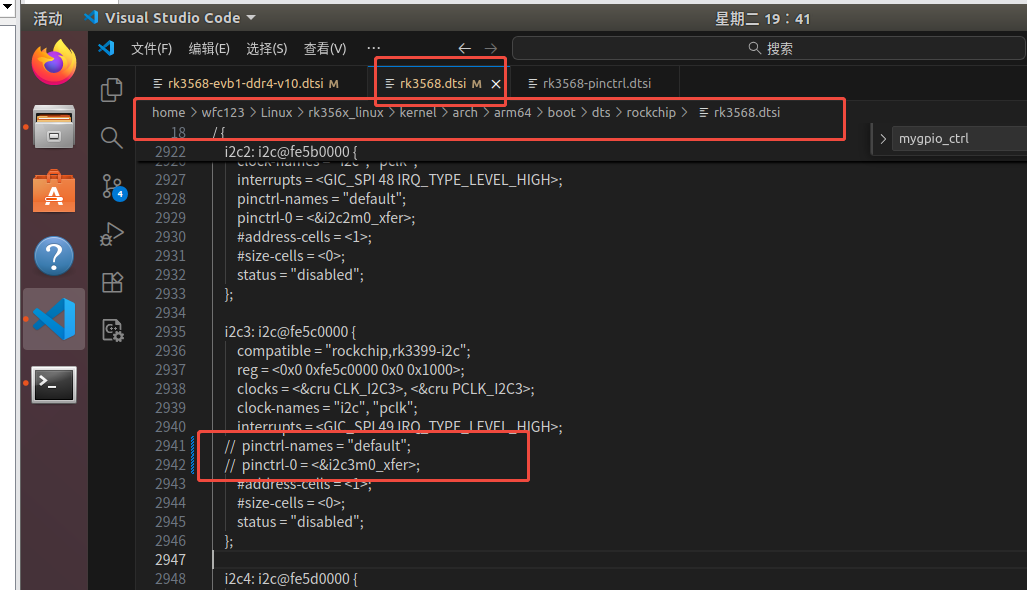Click status = "disabled" on line 2945
1027x590 pixels.
coord(300,522)
